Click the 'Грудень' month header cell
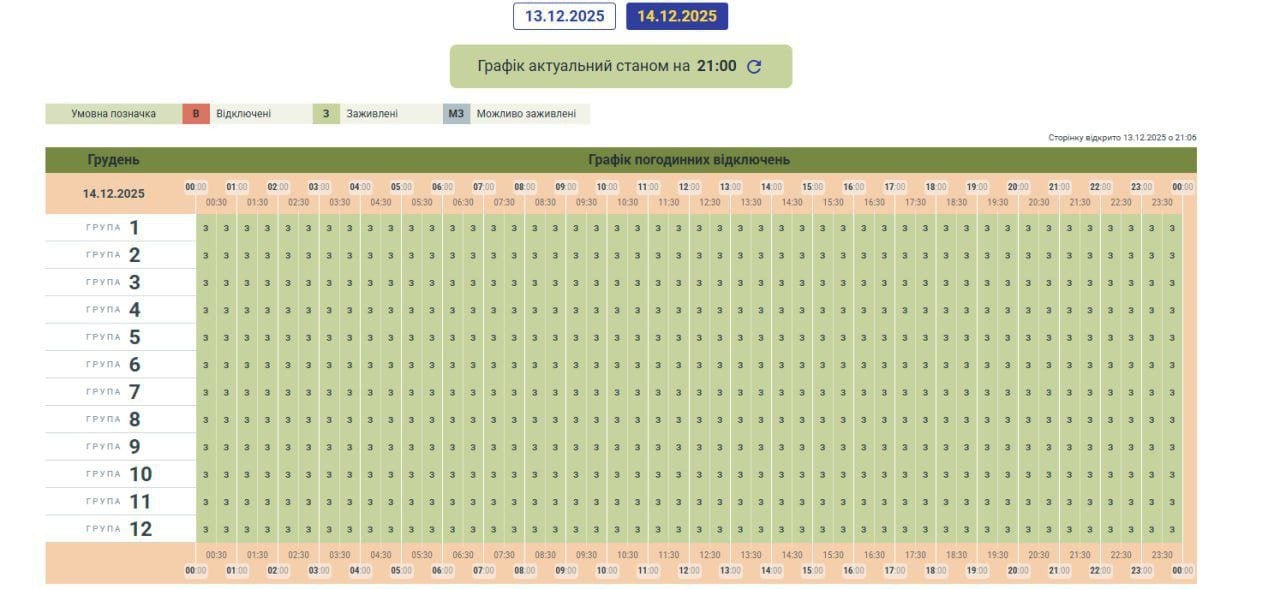1280x589 pixels. click(114, 160)
